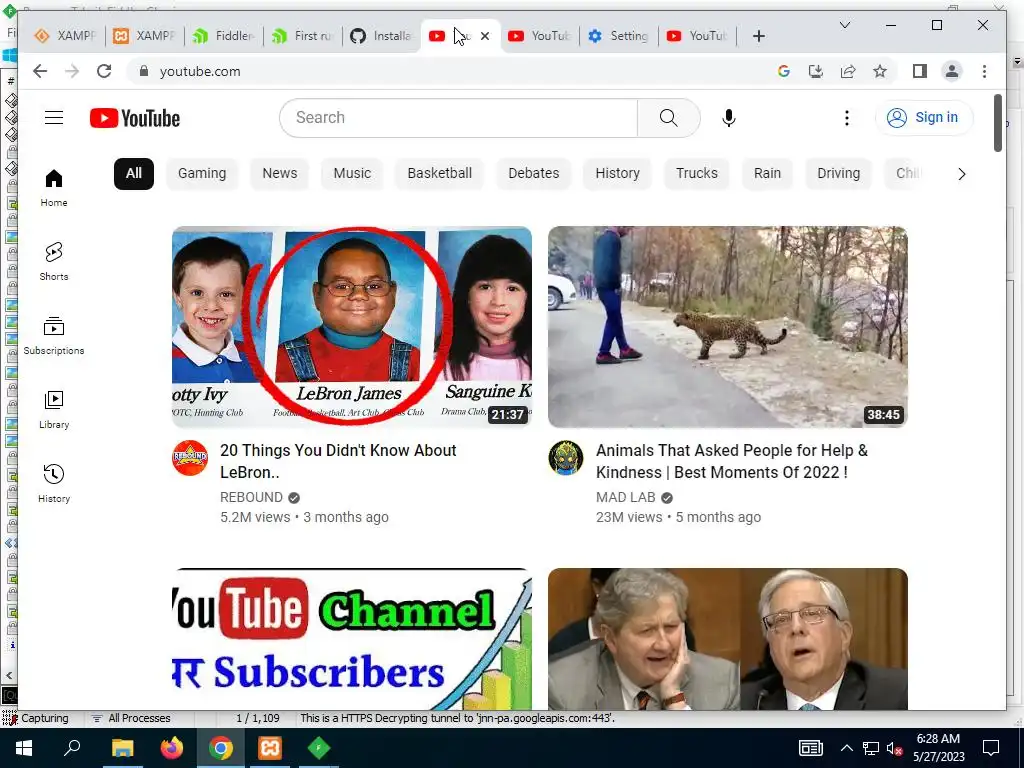This screenshot has height=768, width=1024.
Task: Click the YouTube search field
Action: pyautogui.click(x=458, y=118)
